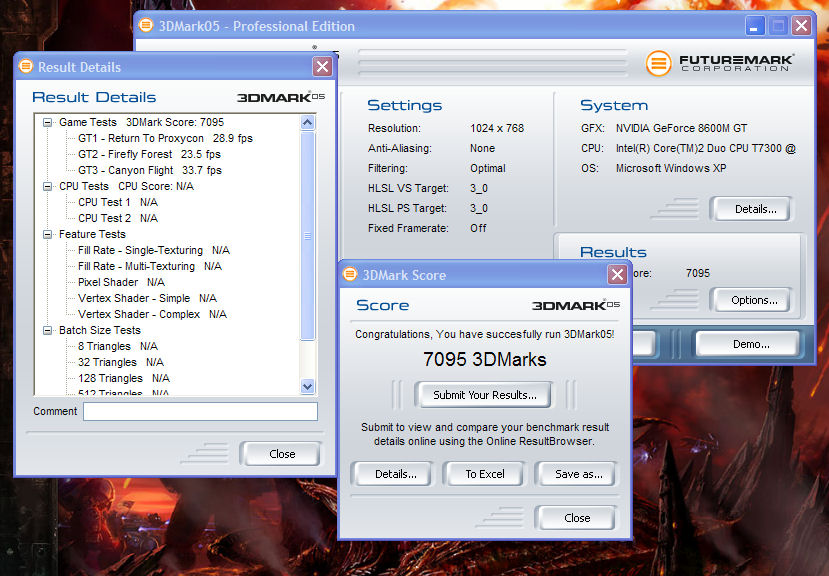Screen dimensions: 829x576
Task: Click 3DMark05 main window title icon
Action: [x=146, y=25]
